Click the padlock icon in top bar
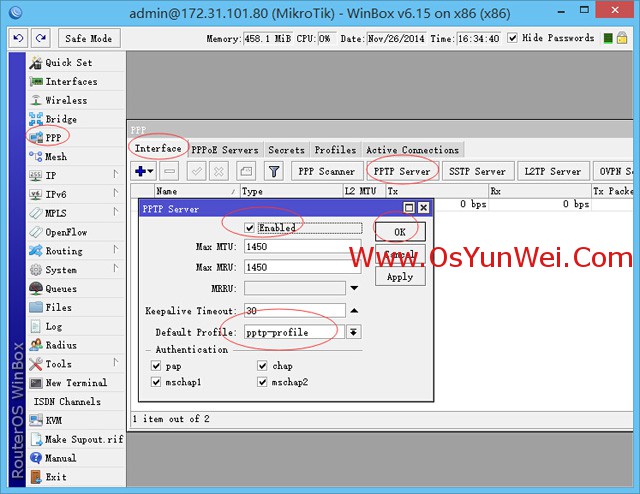Viewport: 640px width, 494px height. click(622, 38)
